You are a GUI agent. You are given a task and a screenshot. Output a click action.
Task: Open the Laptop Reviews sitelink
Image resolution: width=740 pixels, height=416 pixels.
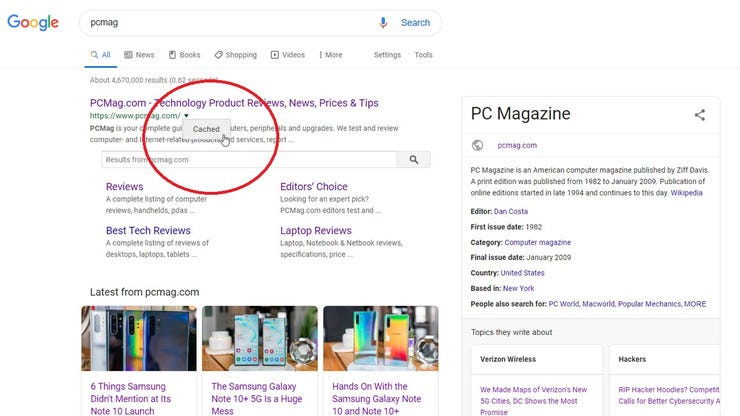[x=316, y=230]
